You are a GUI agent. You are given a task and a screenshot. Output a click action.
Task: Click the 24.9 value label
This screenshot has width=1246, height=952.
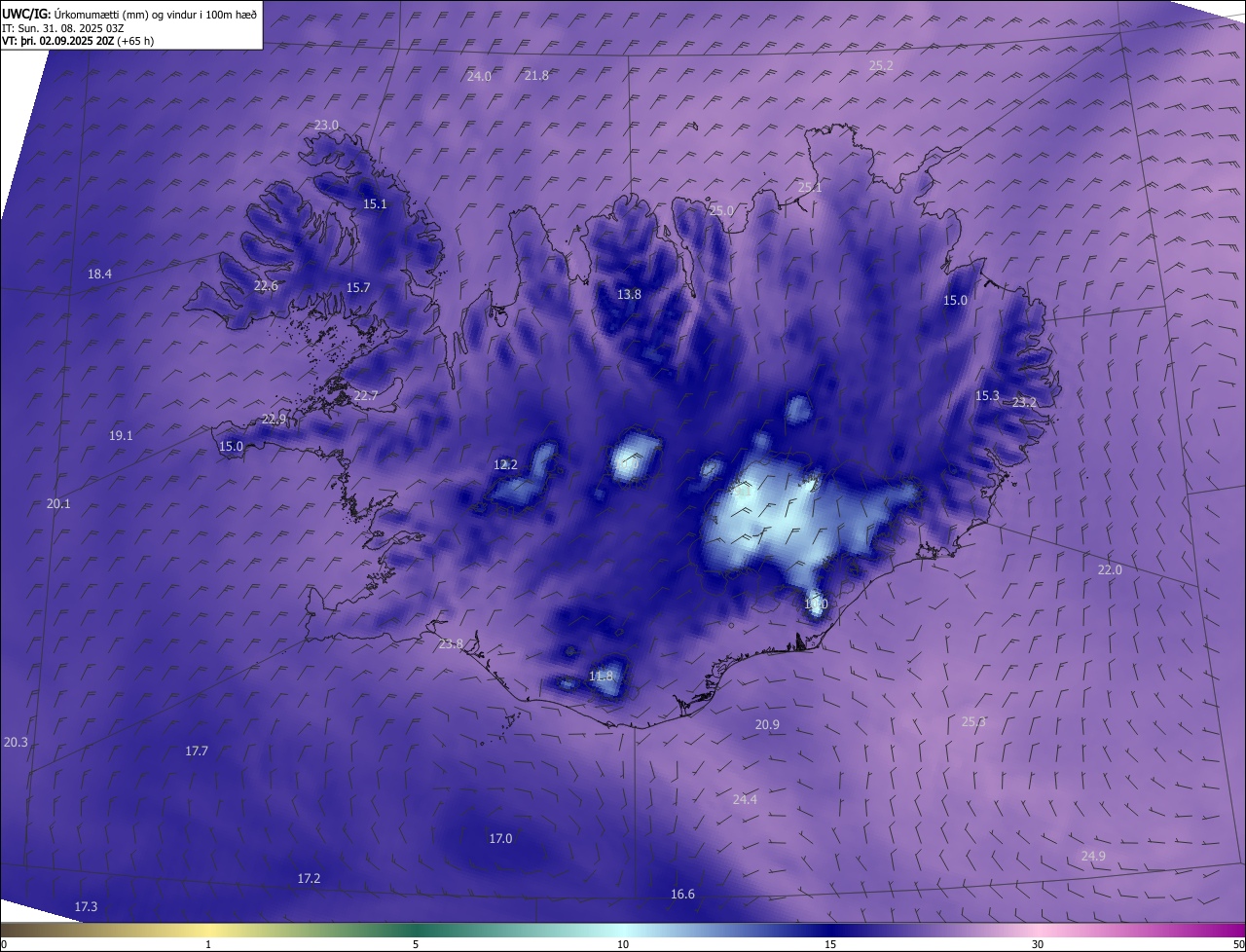click(x=1093, y=856)
